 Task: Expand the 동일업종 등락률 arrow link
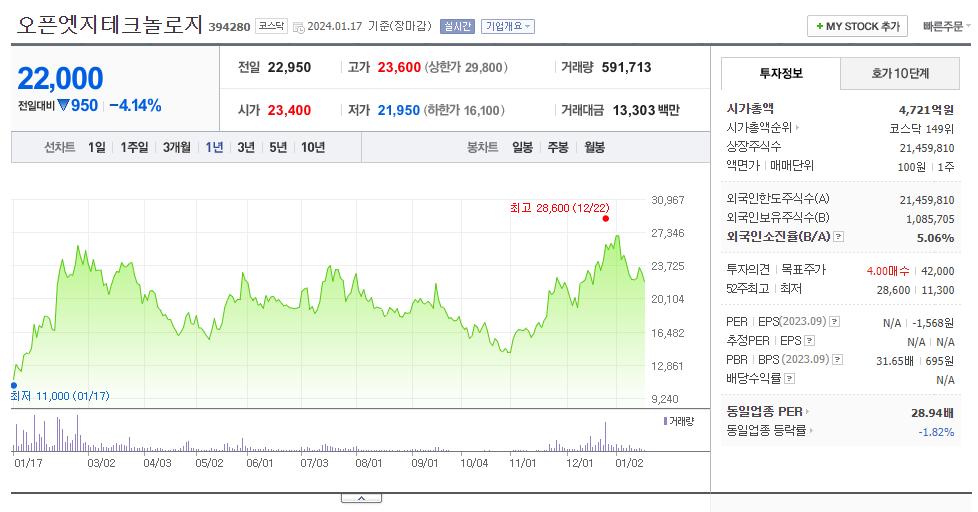tap(811, 430)
